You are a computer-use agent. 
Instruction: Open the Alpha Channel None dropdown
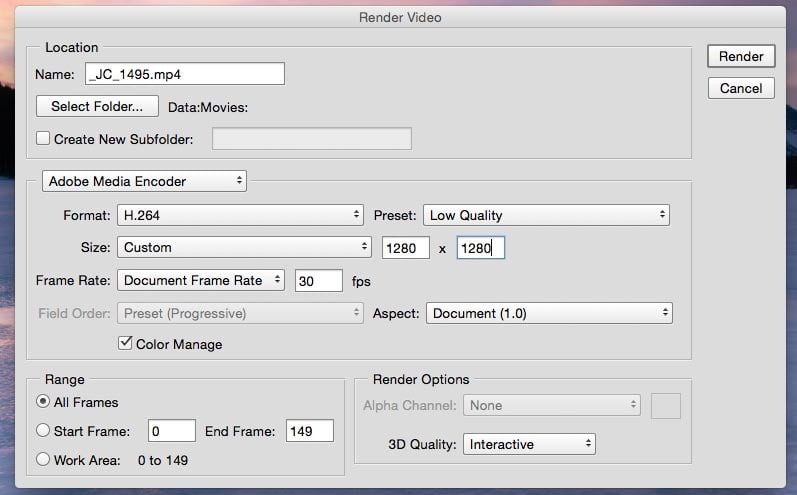(x=551, y=405)
